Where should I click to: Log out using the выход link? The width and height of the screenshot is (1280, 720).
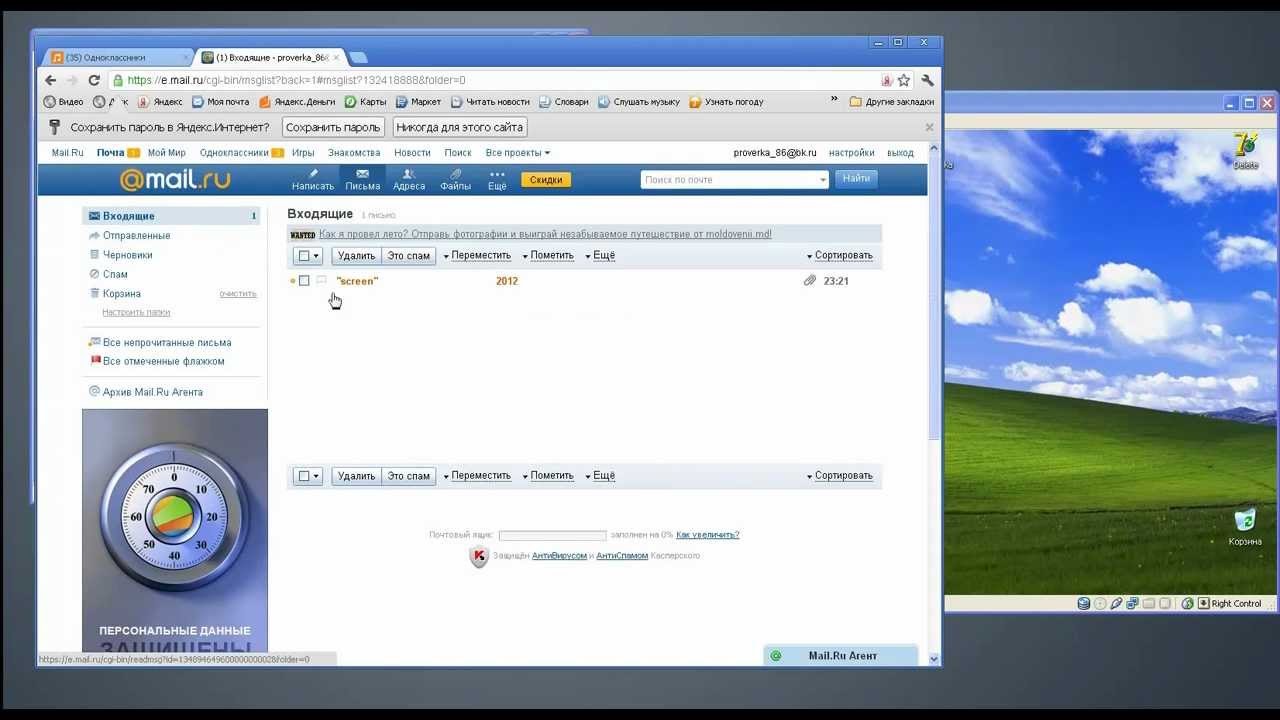(900, 153)
